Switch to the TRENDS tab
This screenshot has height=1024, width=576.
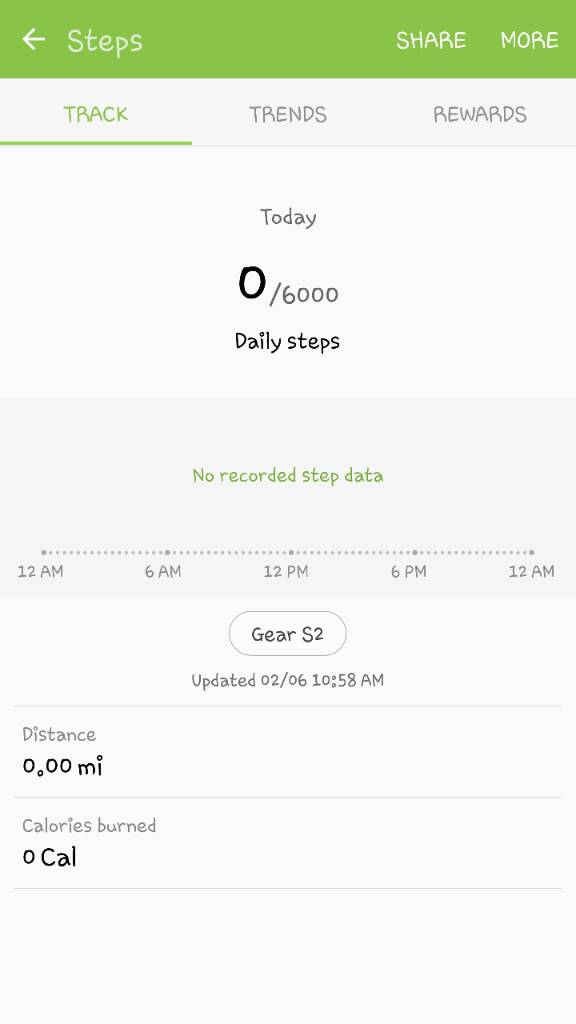click(x=288, y=114)
